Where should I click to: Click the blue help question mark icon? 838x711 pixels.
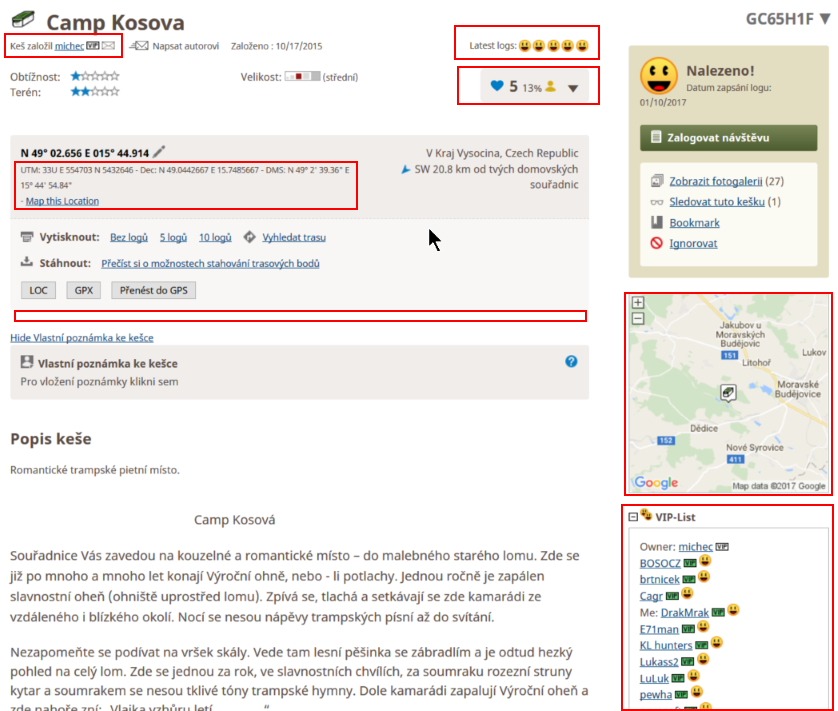point(571,362)
